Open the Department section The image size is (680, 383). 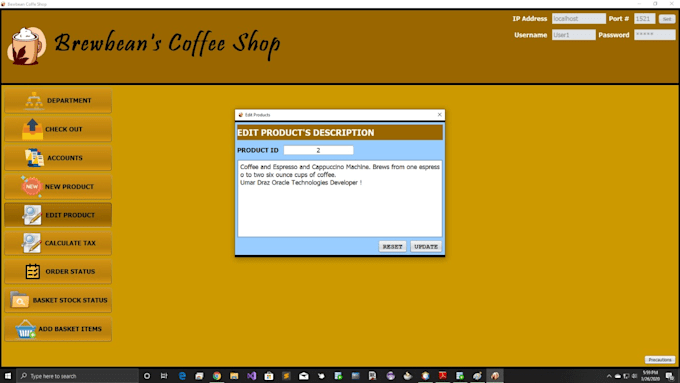[58, 101]
